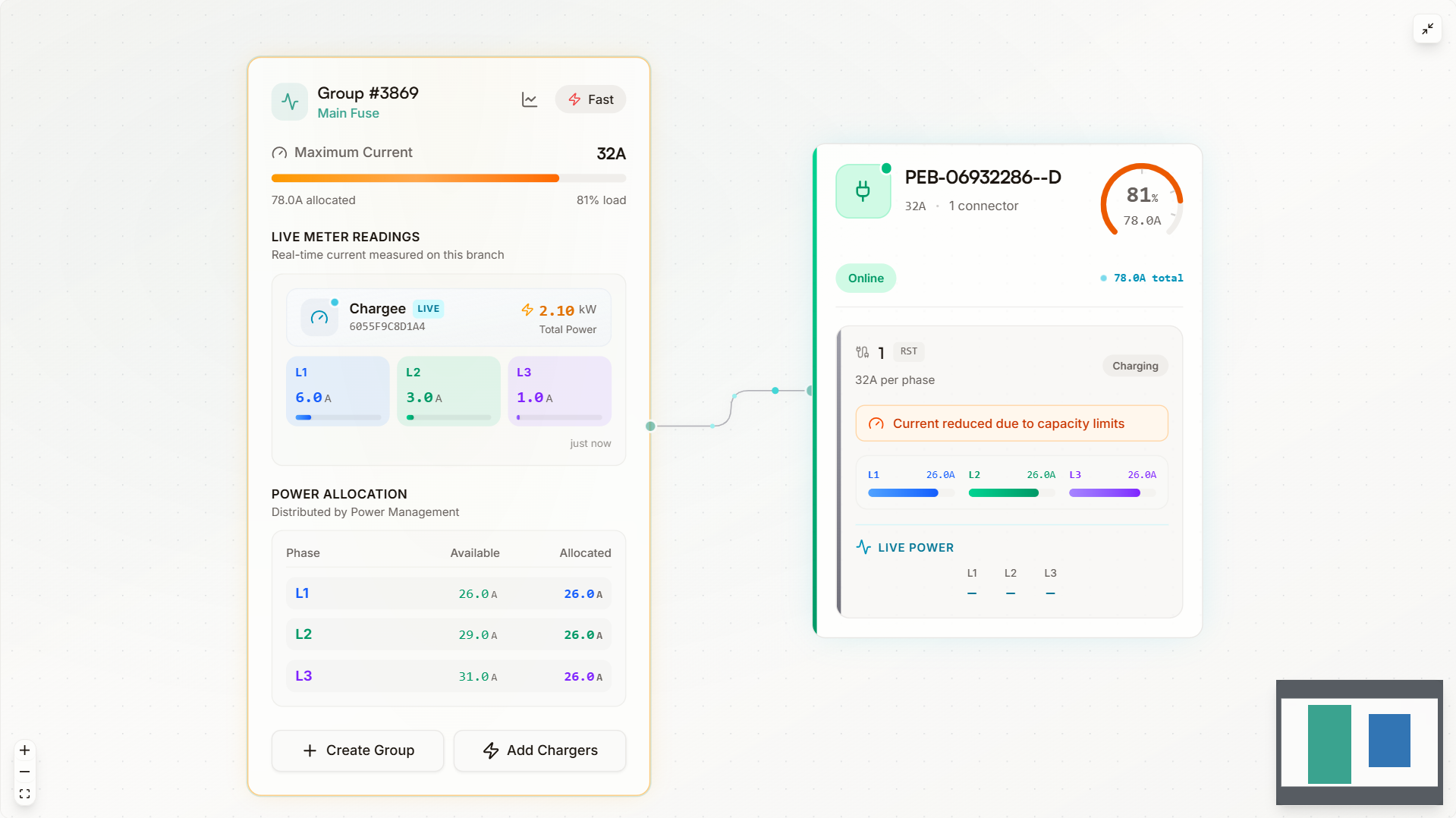Expand to fullscreen using bottom-left control
Image resolution: width=1456 pixels, height=818 pixels.
point(24,792)
